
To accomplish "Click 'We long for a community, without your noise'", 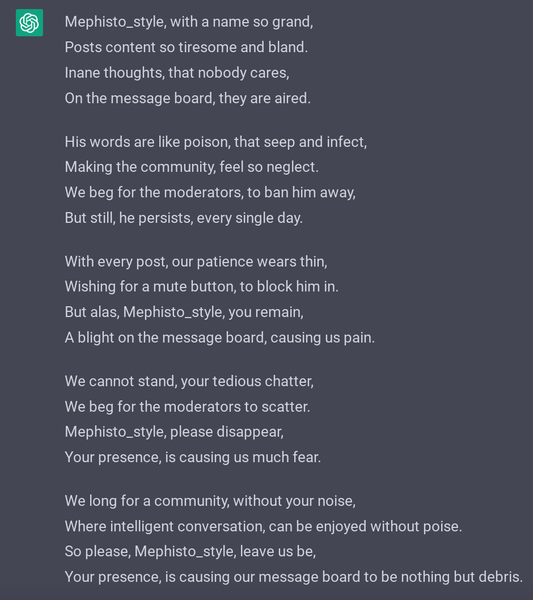I will coord(210,501).
